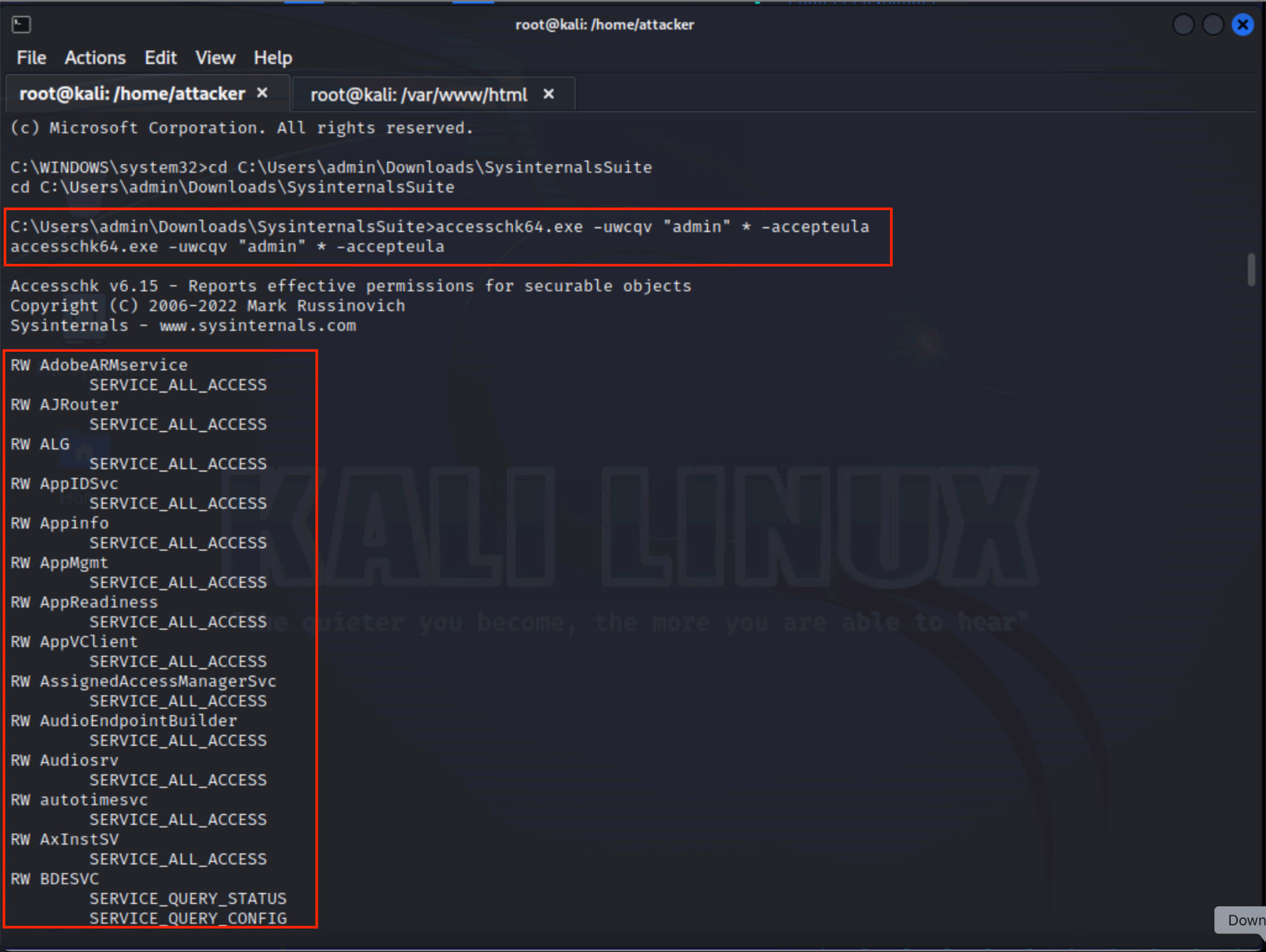Close the terminal with blue X button
The width and height of the screenshot is (1266, 952).
(x=1243, y=25)
